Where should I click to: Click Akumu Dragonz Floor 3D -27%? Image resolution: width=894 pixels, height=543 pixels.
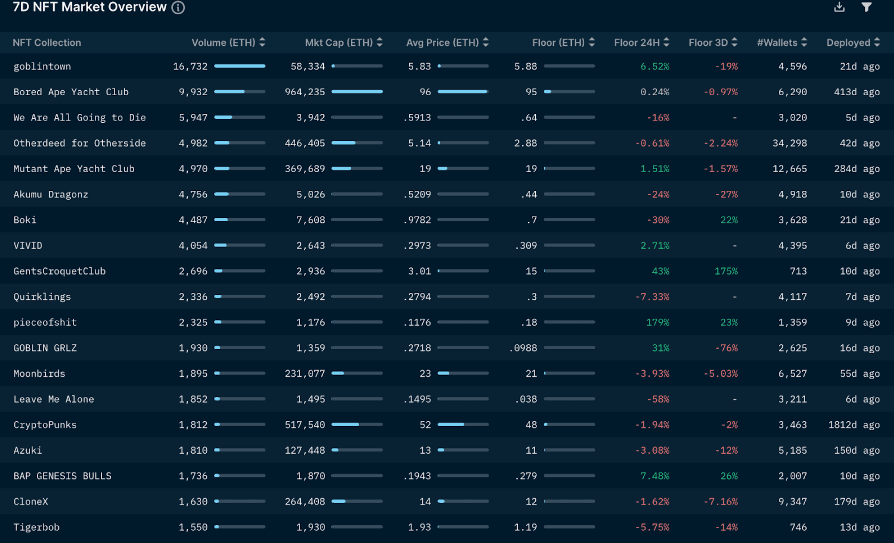(x=726, y=194)
